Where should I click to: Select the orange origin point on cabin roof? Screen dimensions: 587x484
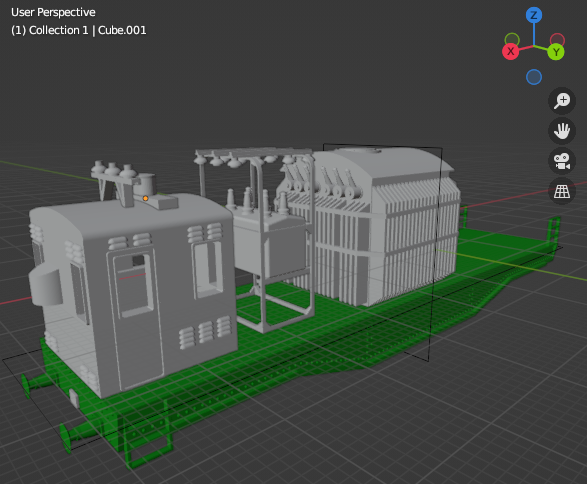(x=145, y=198)
